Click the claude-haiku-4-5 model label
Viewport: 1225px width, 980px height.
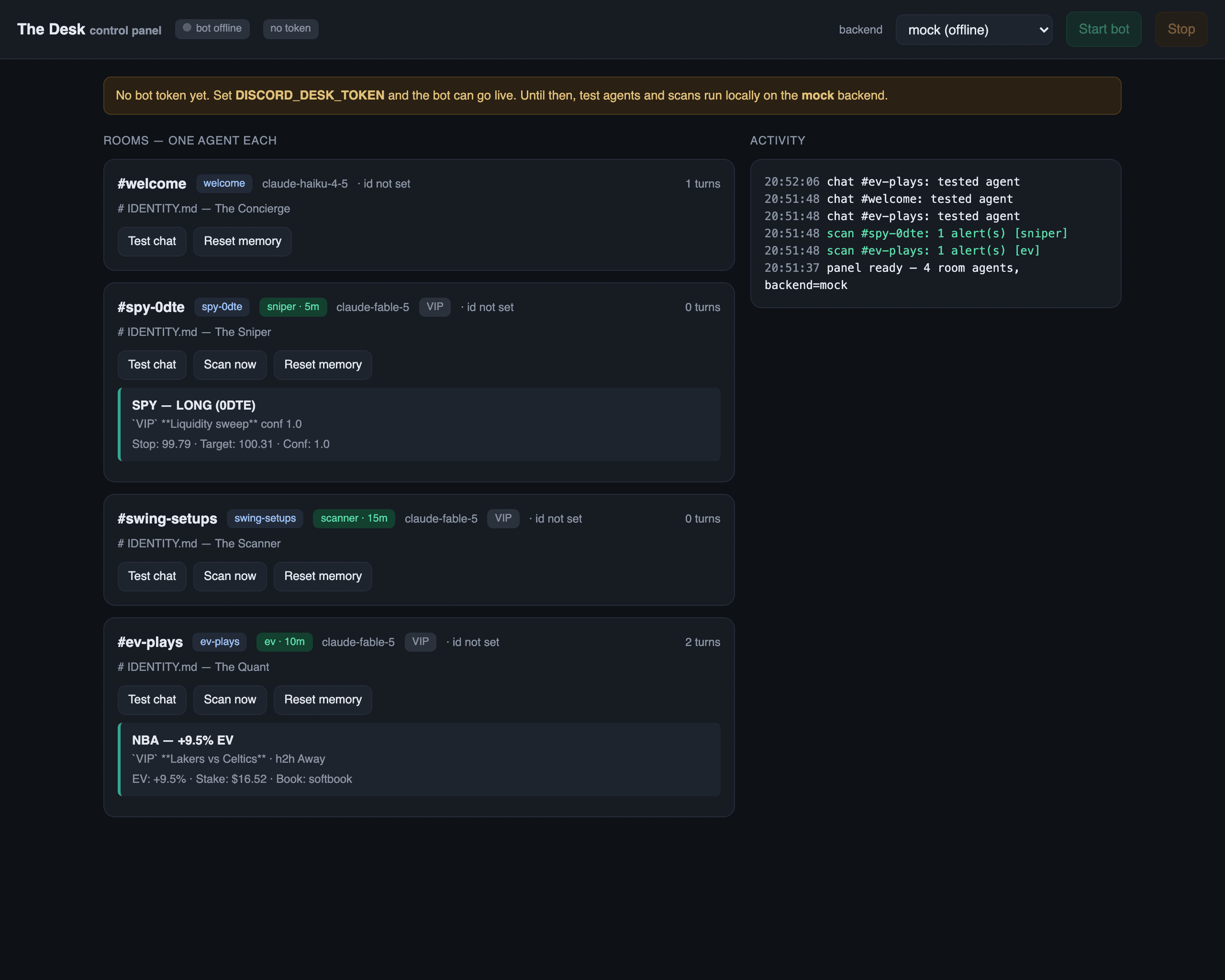(304, 184)
